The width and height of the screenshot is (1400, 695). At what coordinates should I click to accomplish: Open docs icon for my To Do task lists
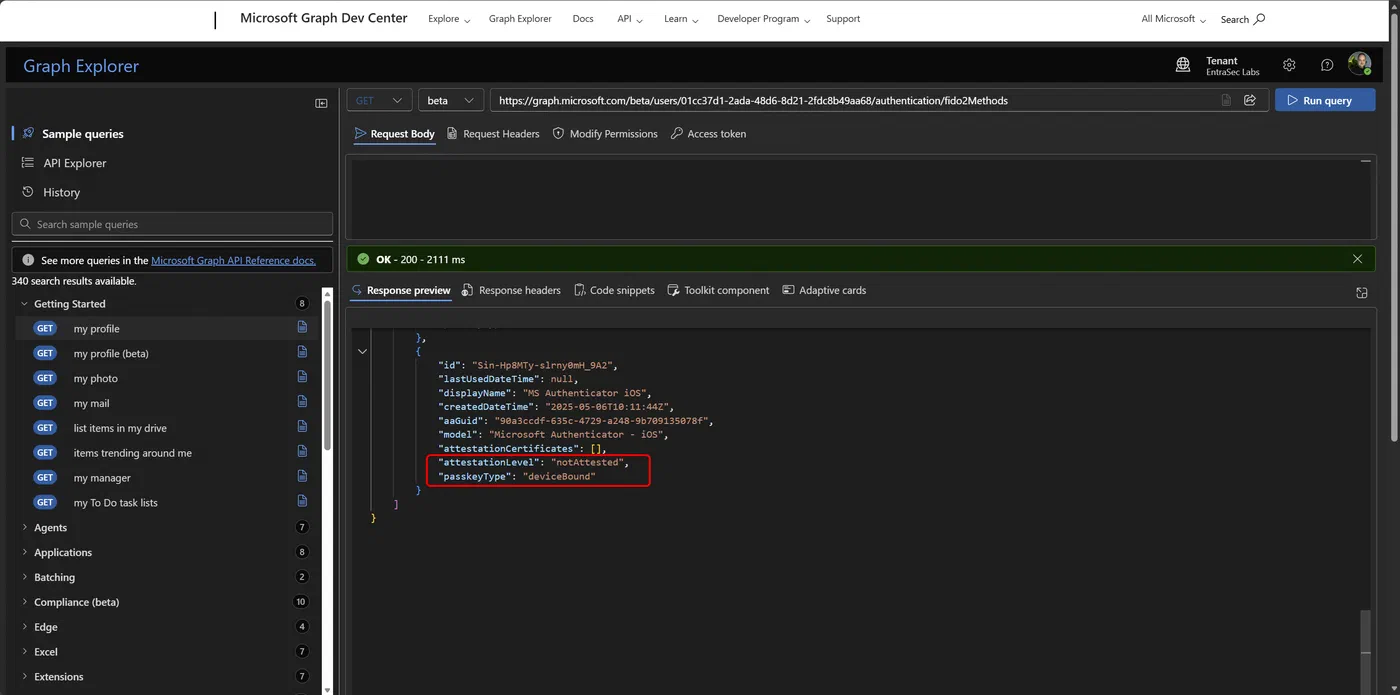tap(302, 501)
